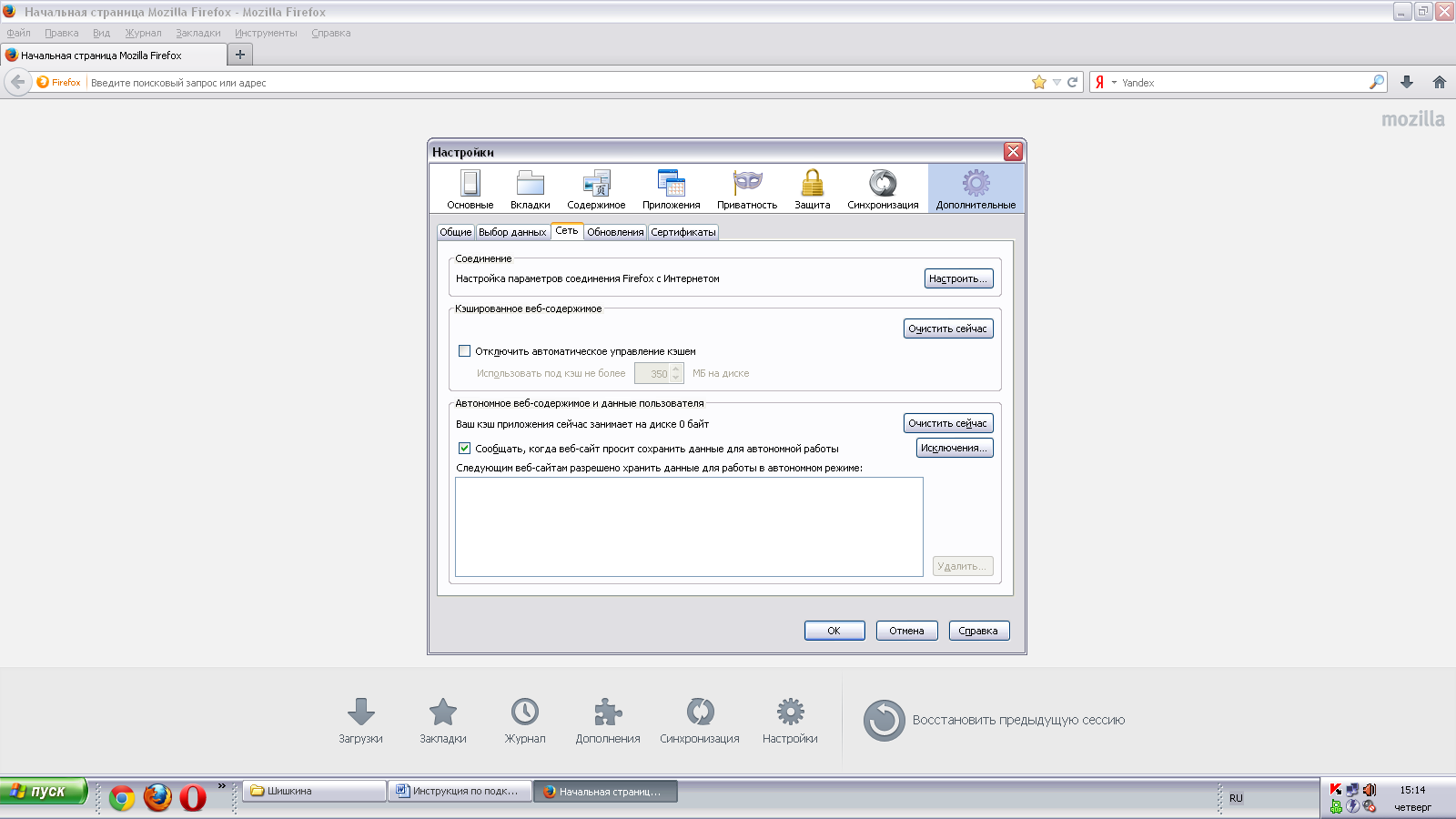This screenshot has width=1456, height=819.
Task: Switch to the Общие tab
Action: coord(456,232)
